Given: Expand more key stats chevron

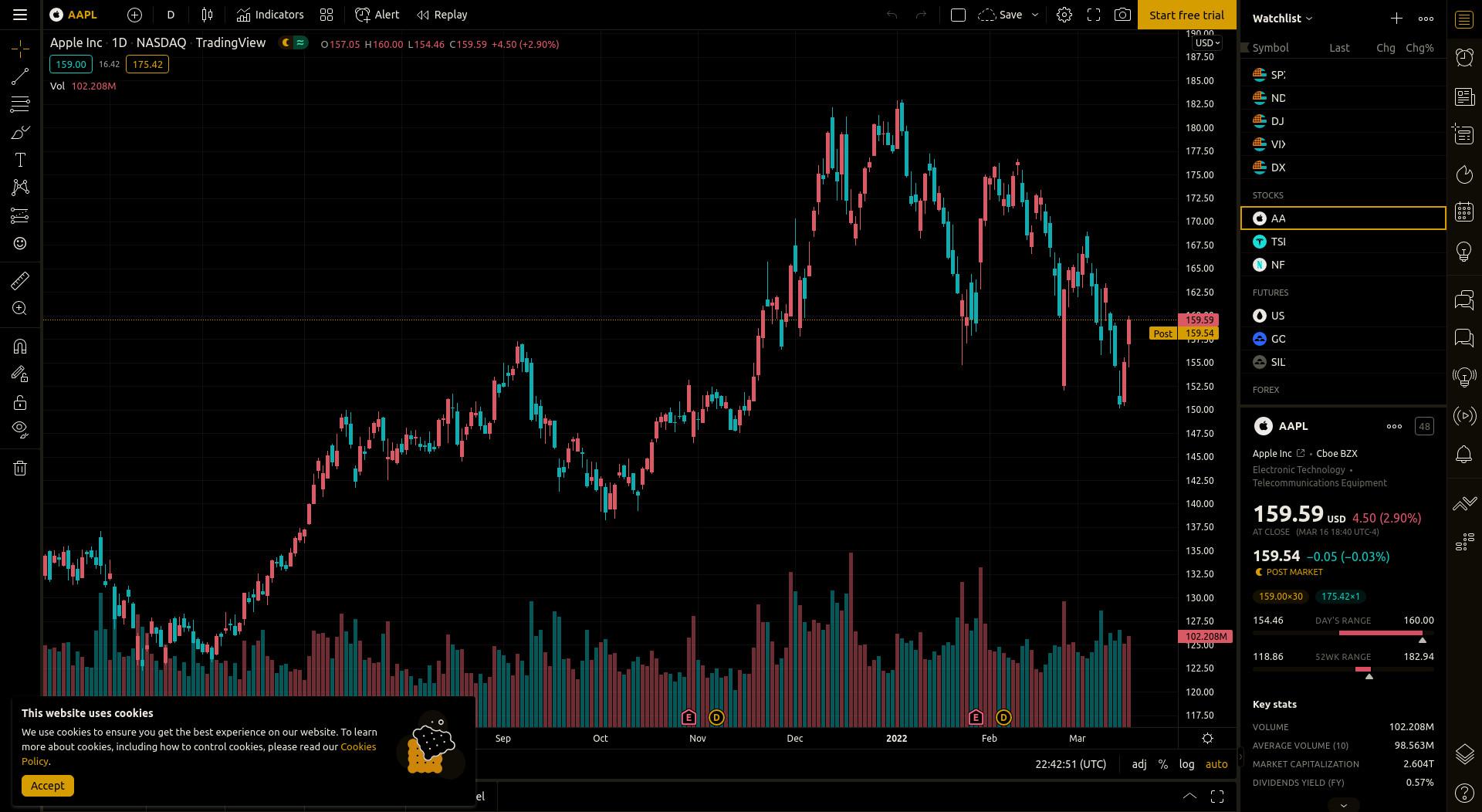Looking at the screenshot, I should click(x=1343, y=805).
